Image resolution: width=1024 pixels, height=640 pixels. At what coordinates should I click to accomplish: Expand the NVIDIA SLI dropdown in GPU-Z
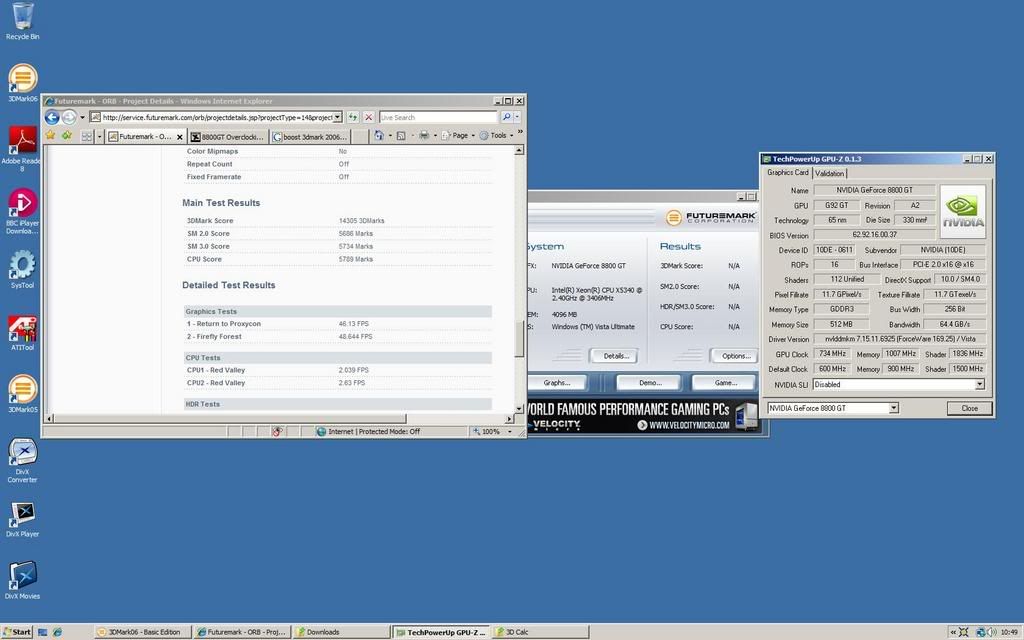coord(980,385)
